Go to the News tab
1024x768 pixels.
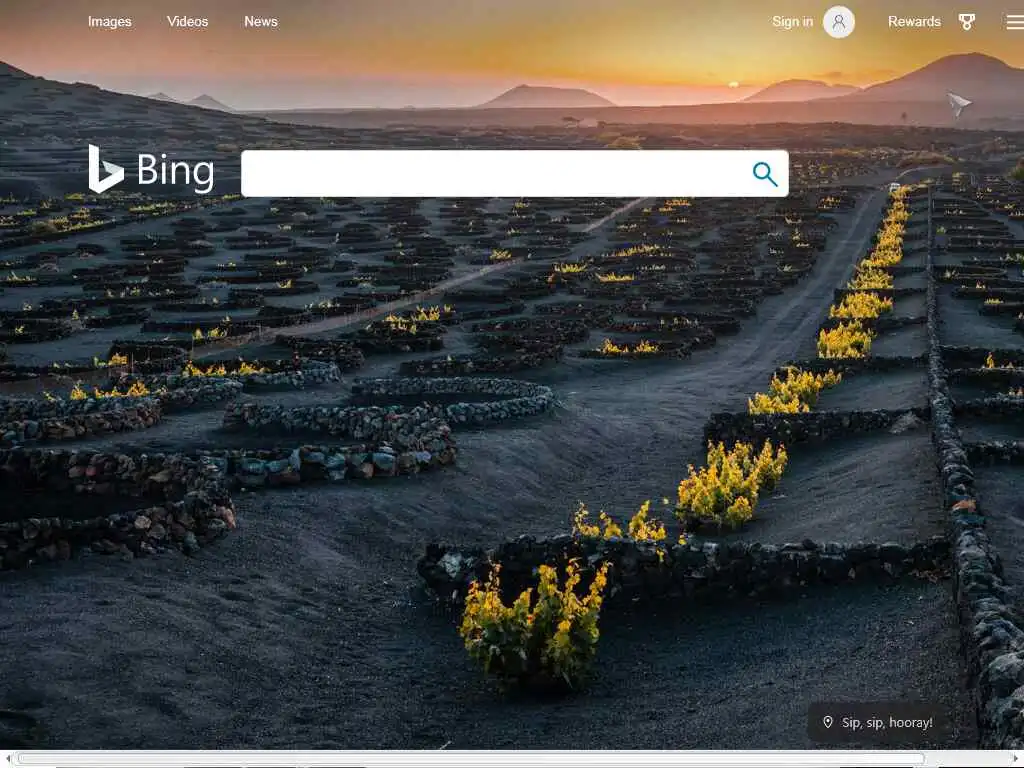tap(261, 22)
